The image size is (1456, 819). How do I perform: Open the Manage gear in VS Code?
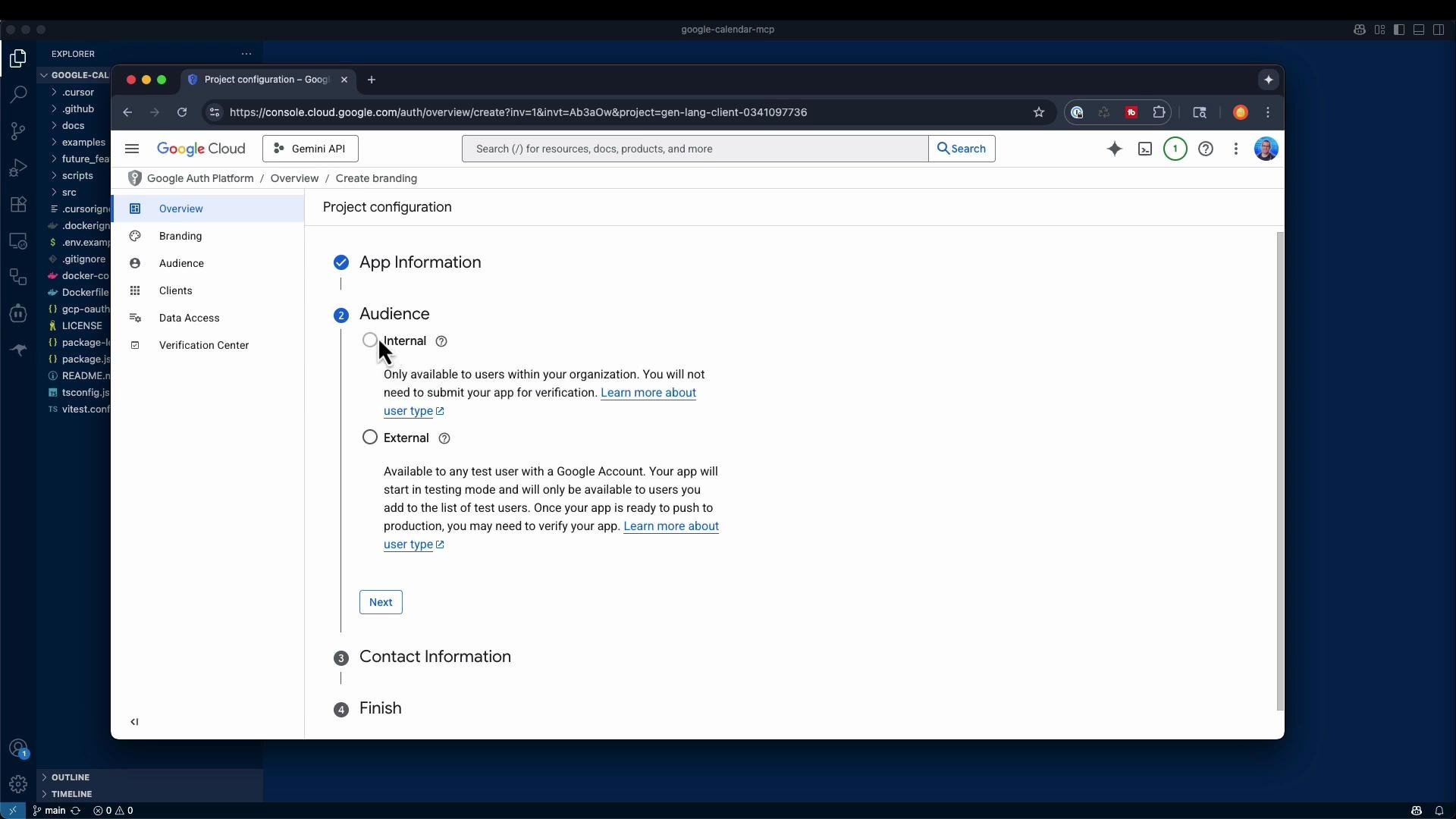18,784
